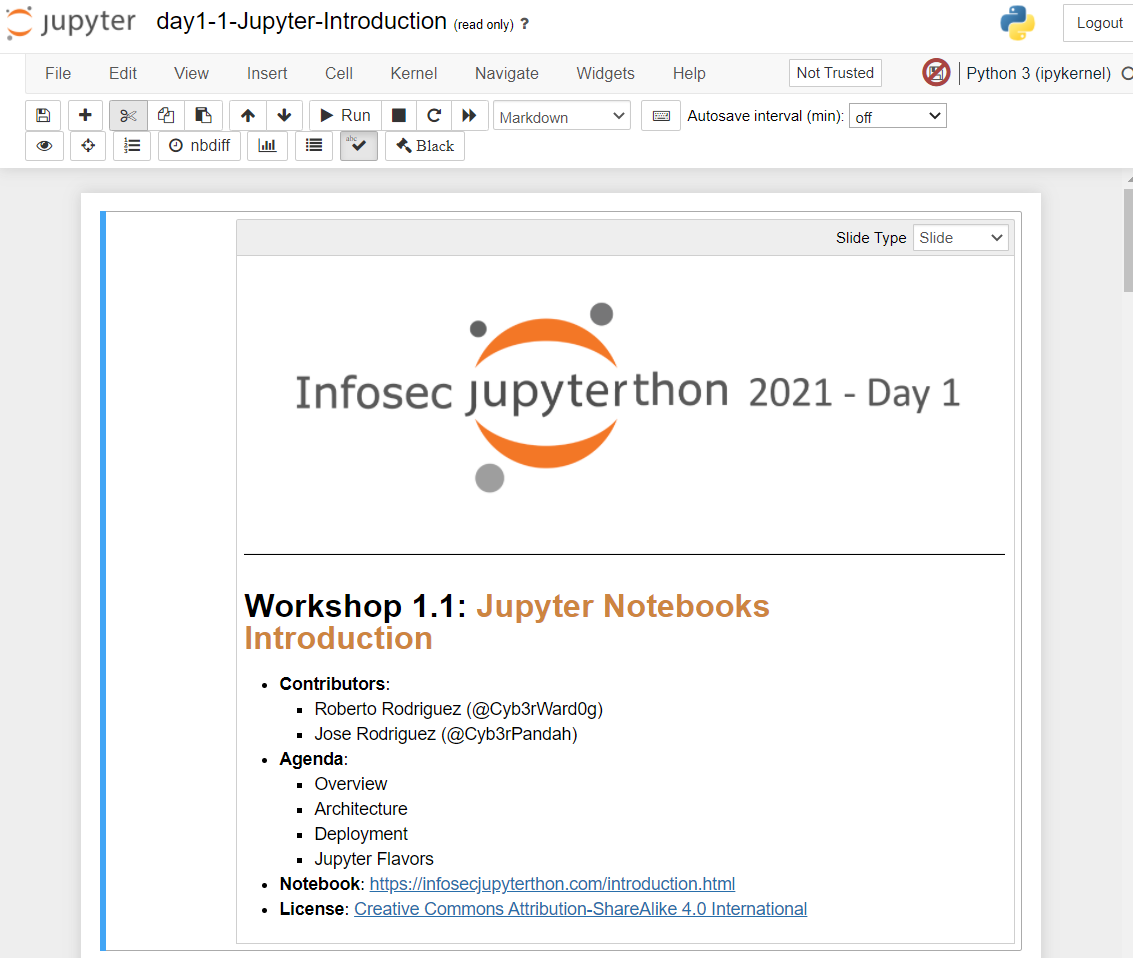The width and height of the screenshot is (1133, 958).
Task: Run the selected cell
Action: (345, 116)
